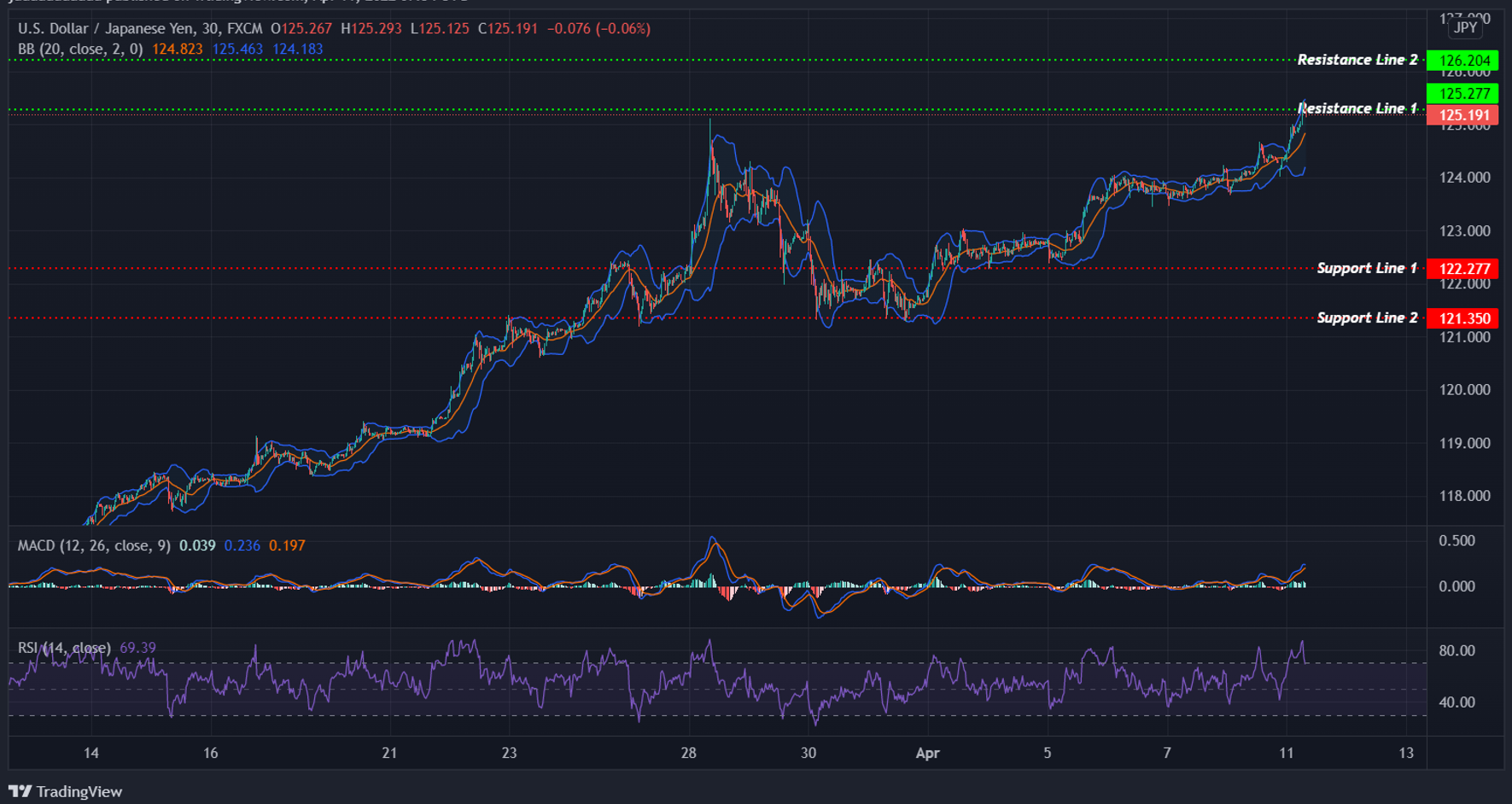
Task: Click the 13 date label on the time axis
Action: (x=1405, y=754)
